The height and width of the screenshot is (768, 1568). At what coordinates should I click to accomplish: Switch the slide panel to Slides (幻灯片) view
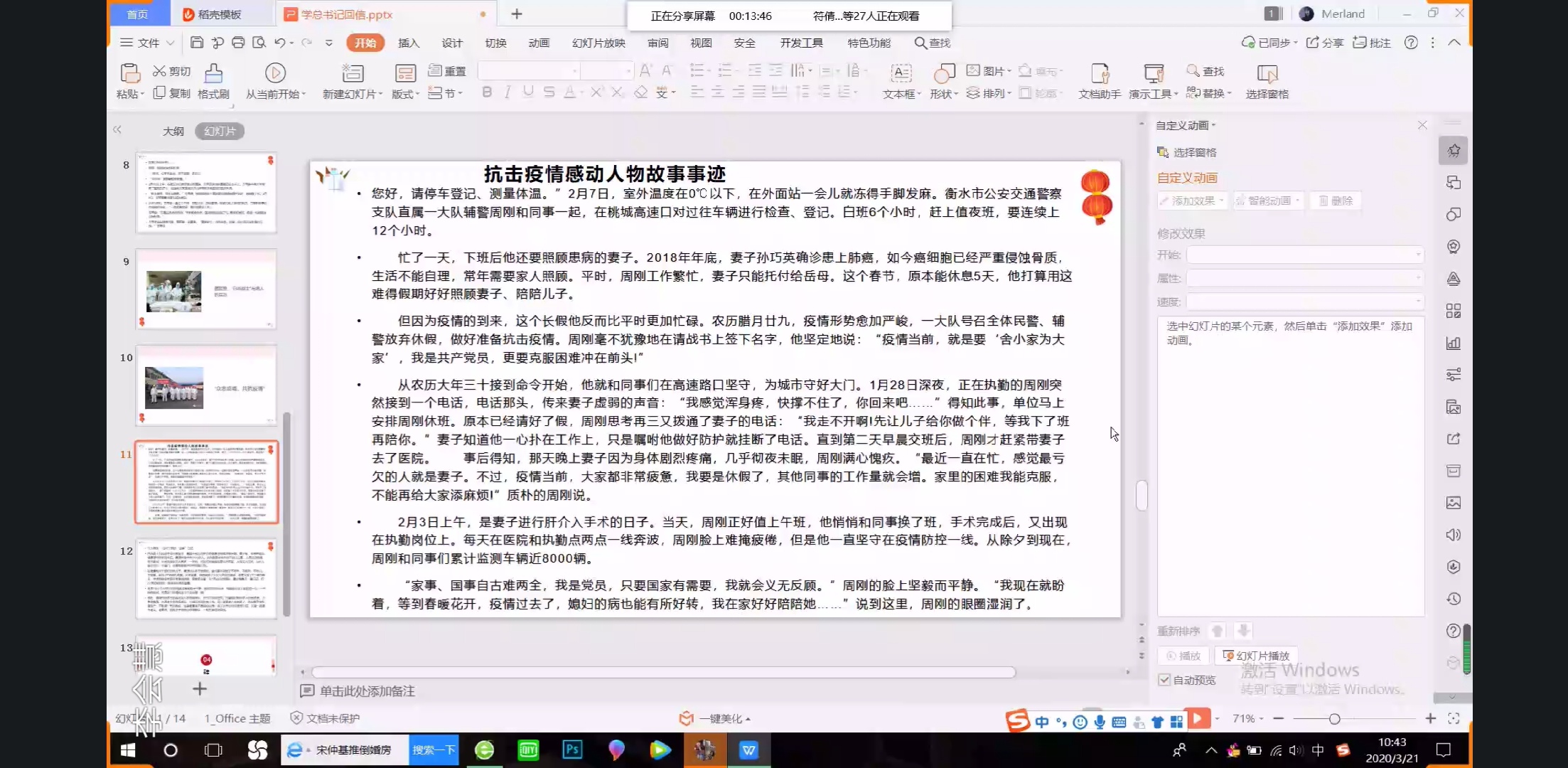[x=220, y=131]
